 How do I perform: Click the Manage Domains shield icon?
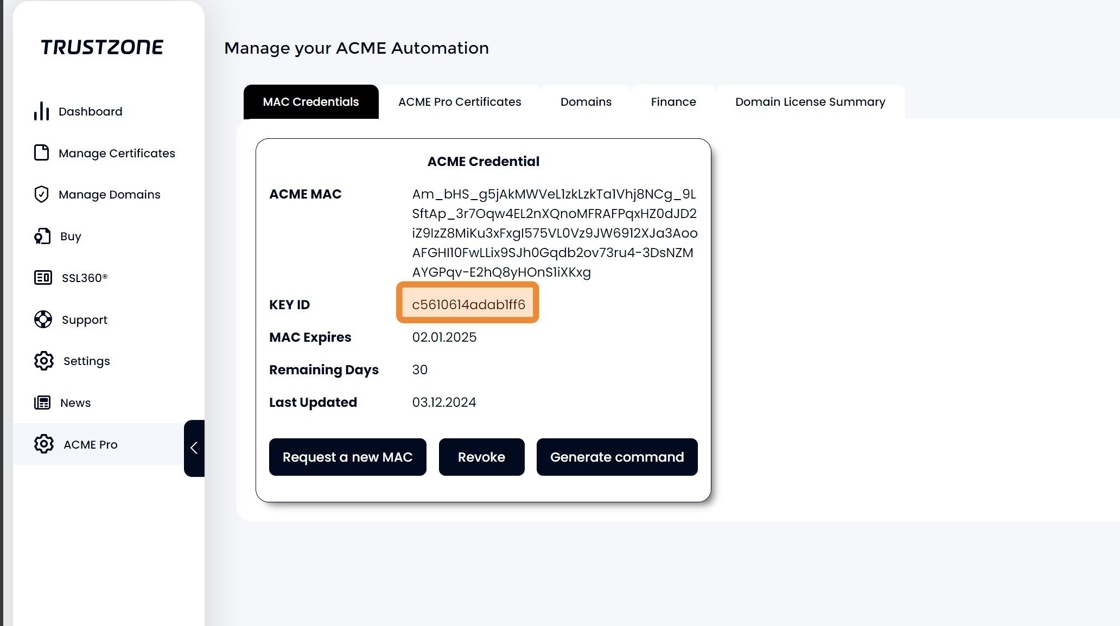click(x=41, y=194)
